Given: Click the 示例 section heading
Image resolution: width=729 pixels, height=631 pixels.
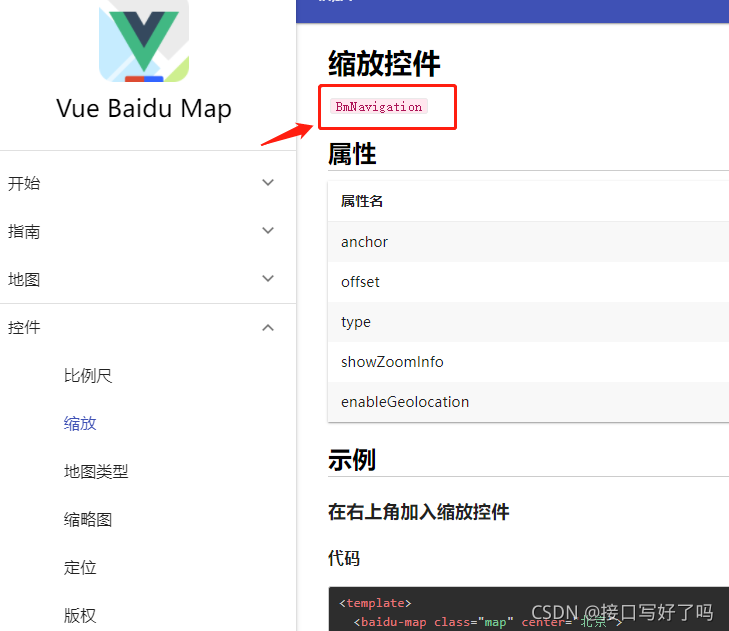Looking at the screenshot, I should click(x=352, y=460).
